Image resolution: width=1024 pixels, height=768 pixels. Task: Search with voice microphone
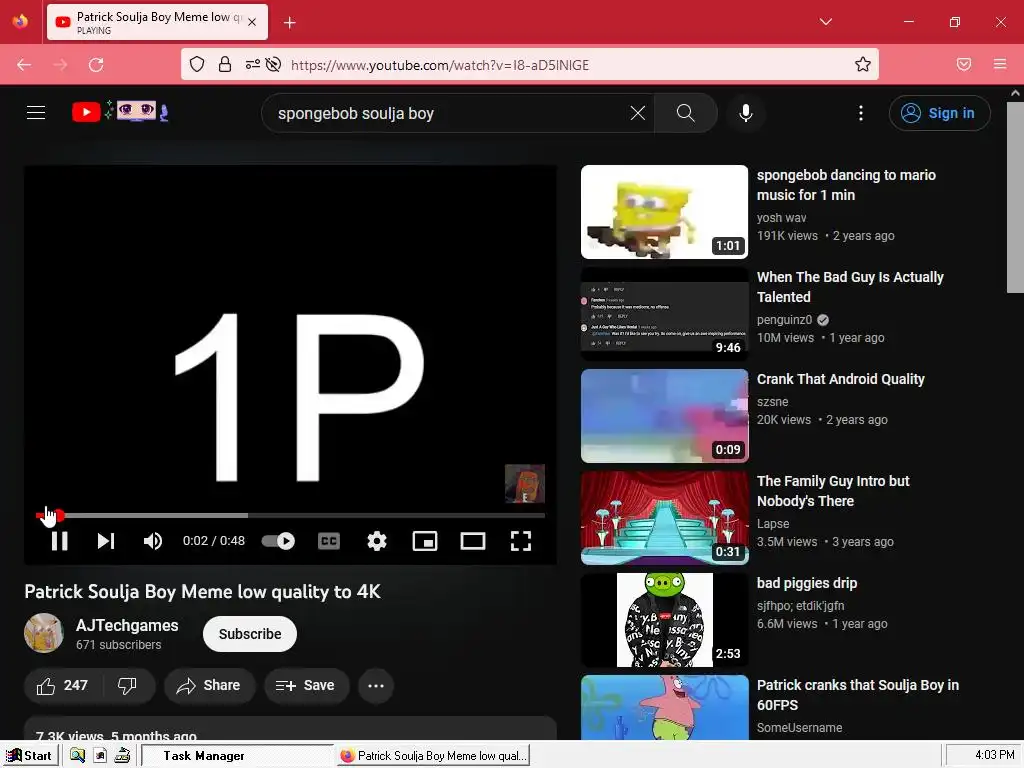click(x=746, y=113)
